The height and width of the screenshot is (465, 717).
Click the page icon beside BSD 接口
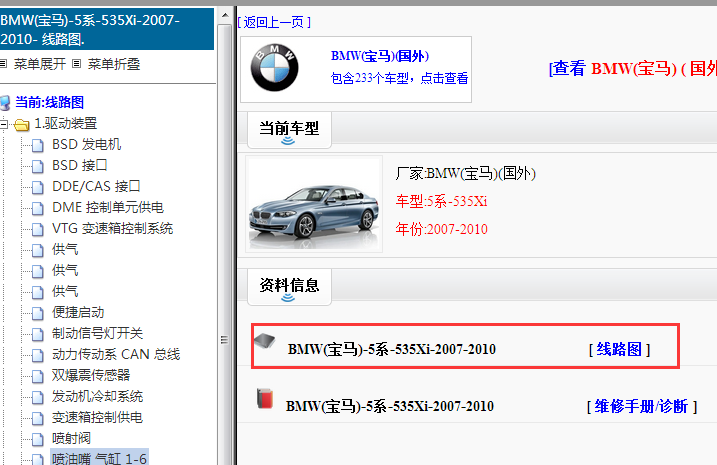coord(38,166)
